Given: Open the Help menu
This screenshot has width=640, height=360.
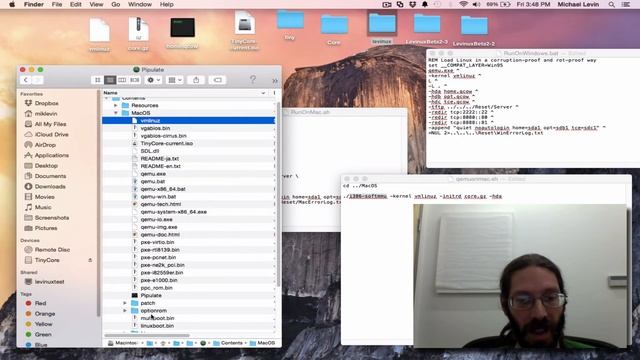Looking at the screenshot, I should (x=167, y=4).
